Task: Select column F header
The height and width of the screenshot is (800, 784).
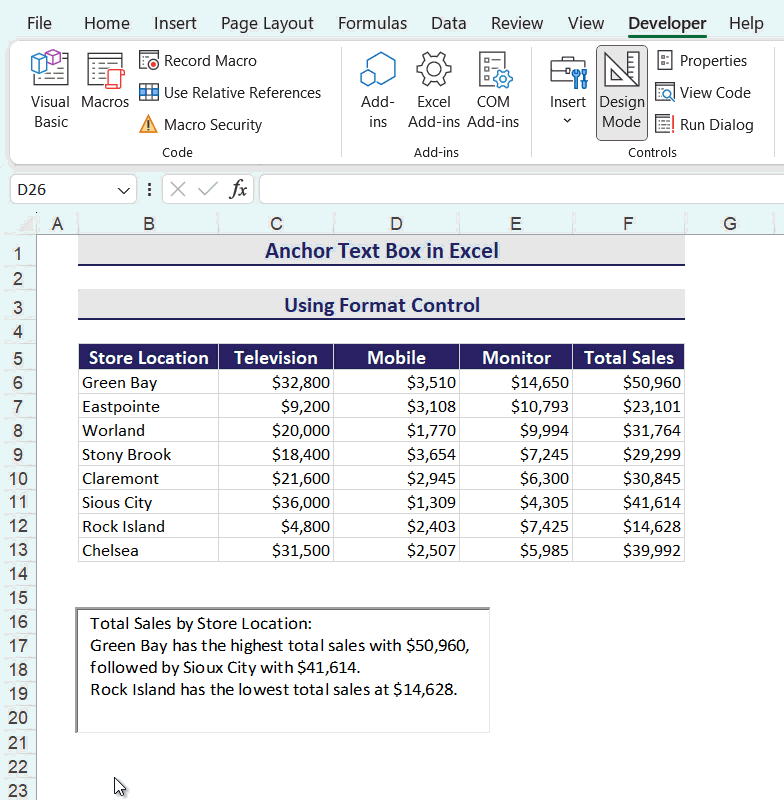Action: 628,223
